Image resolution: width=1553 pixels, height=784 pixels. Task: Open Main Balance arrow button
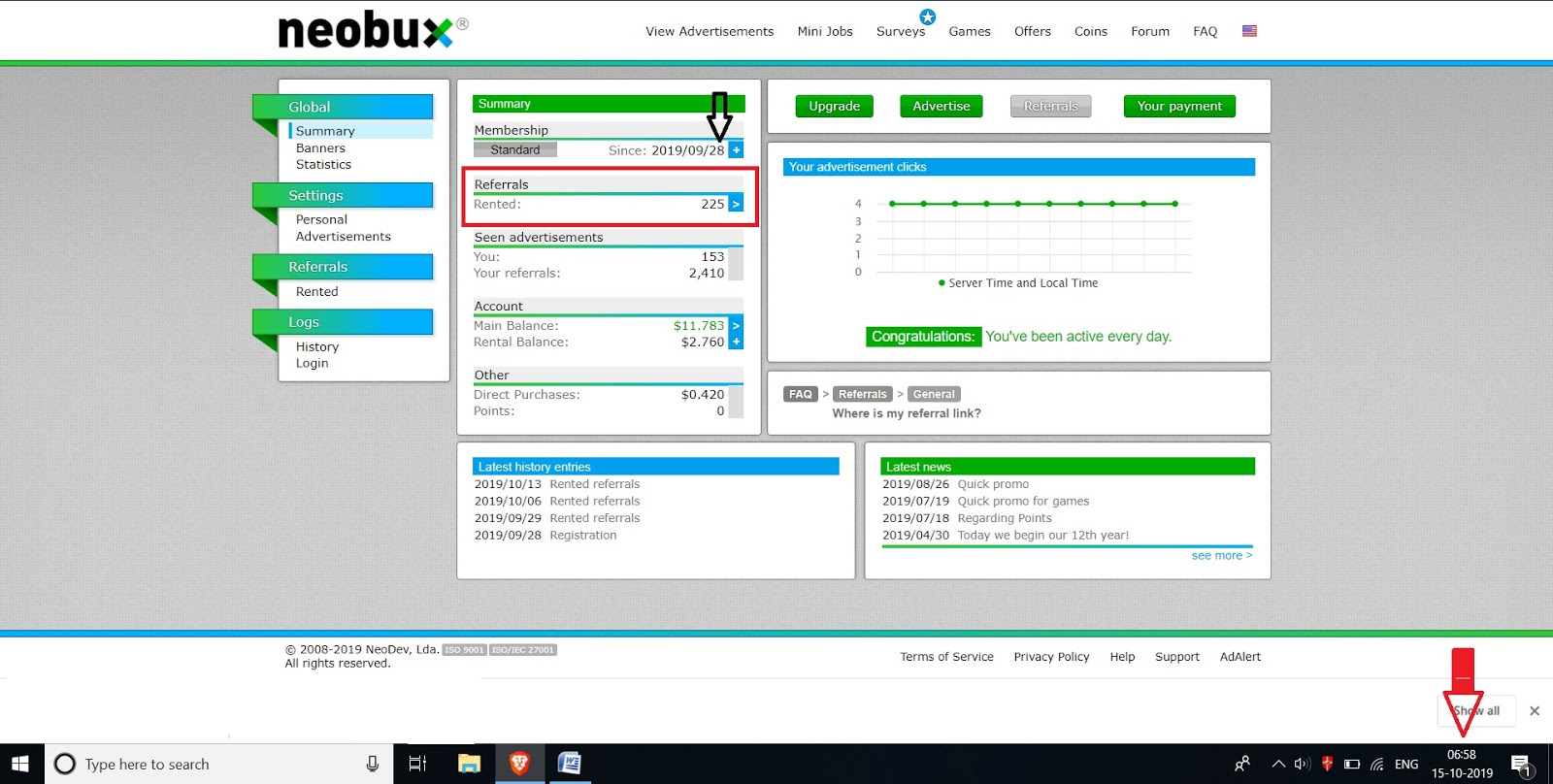[736, 326]
